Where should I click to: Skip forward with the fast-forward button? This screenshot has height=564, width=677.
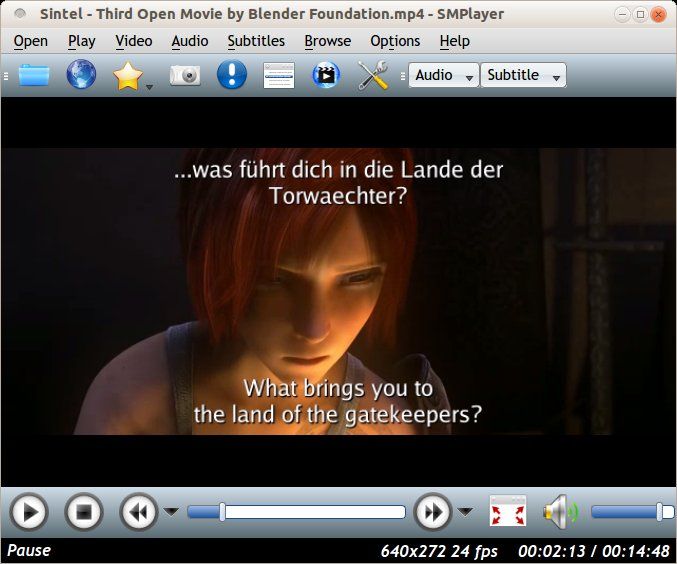pos(433,513)
